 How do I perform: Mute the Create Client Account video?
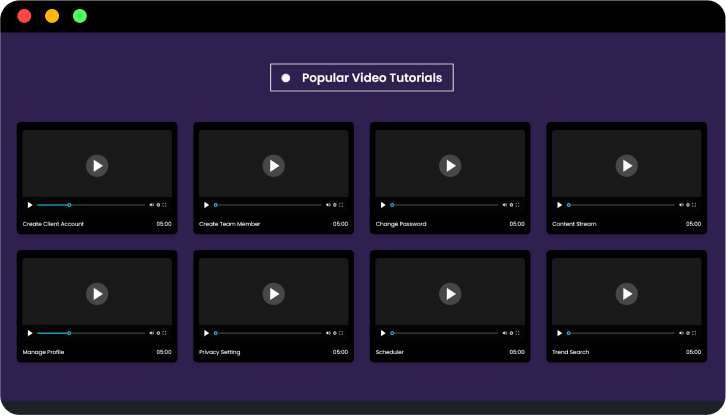(152, 205)
